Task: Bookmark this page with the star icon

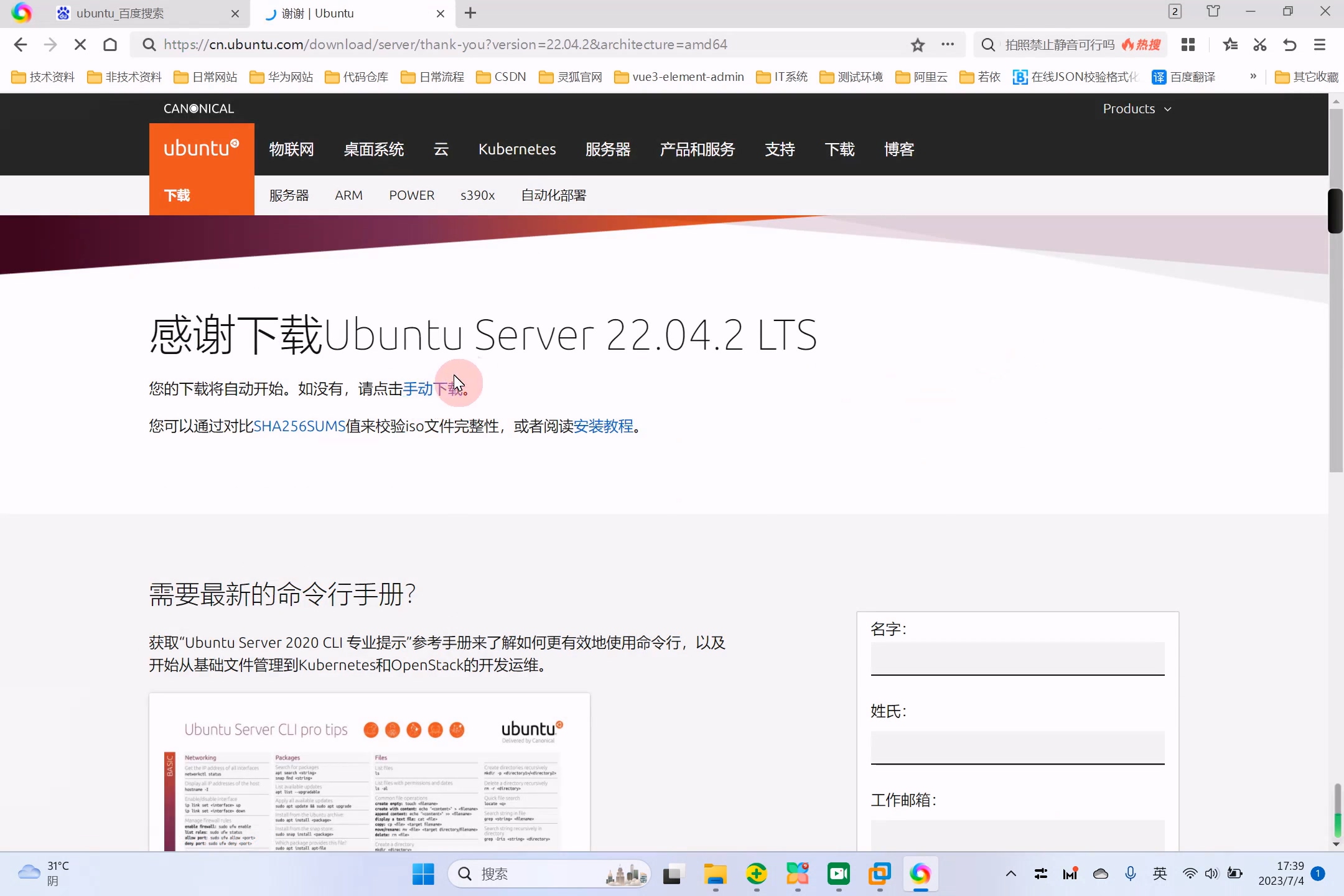Action: (918, 45)
